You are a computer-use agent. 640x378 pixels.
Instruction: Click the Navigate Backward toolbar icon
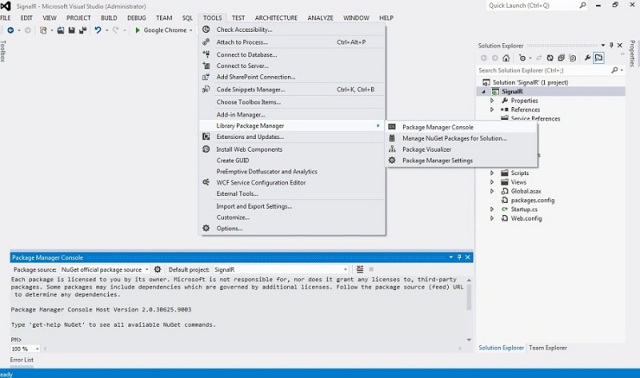point(11,30)
